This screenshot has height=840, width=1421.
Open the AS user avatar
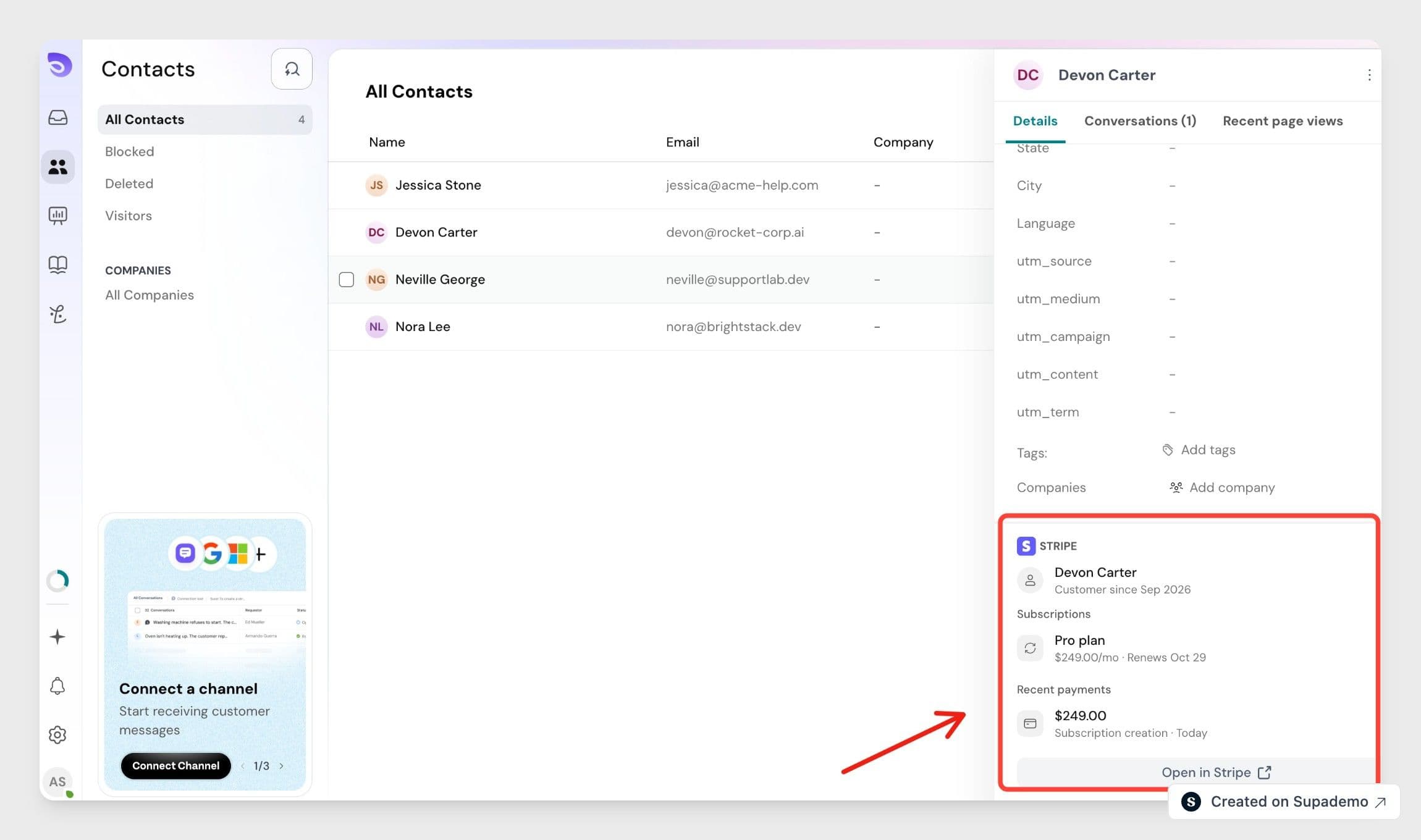pyautogui.click(x=57, y=782)
